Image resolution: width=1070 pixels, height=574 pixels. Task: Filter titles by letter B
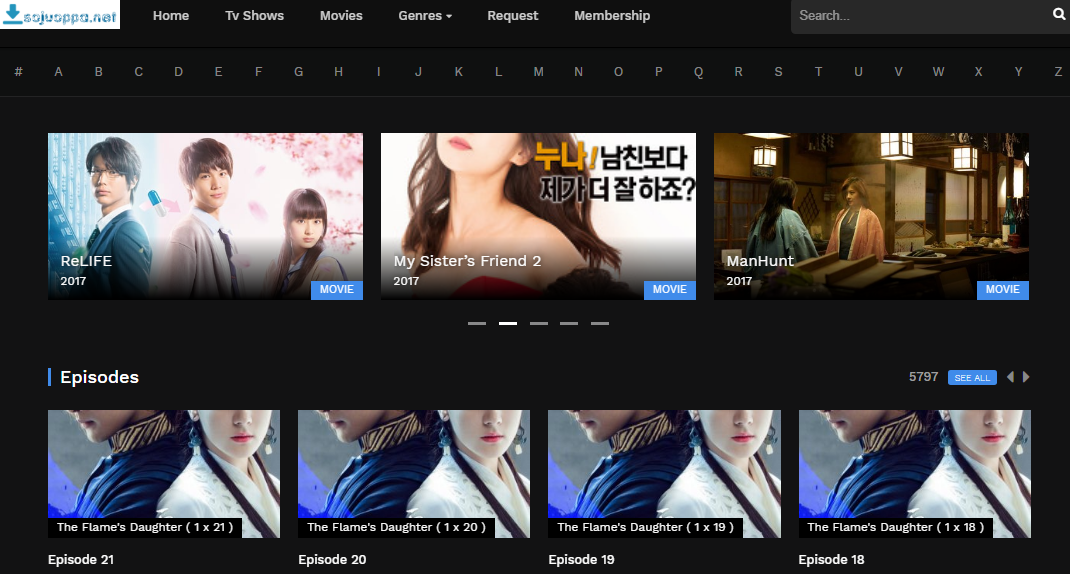click(x=98, y=72)
